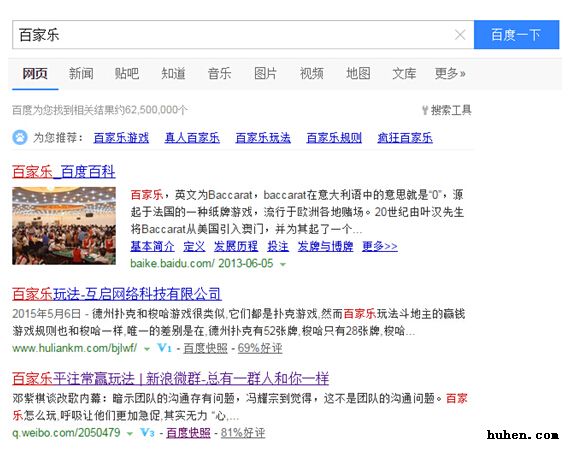Jump to 发展历程 section link

pyautogui.click(x=236, y=246)
